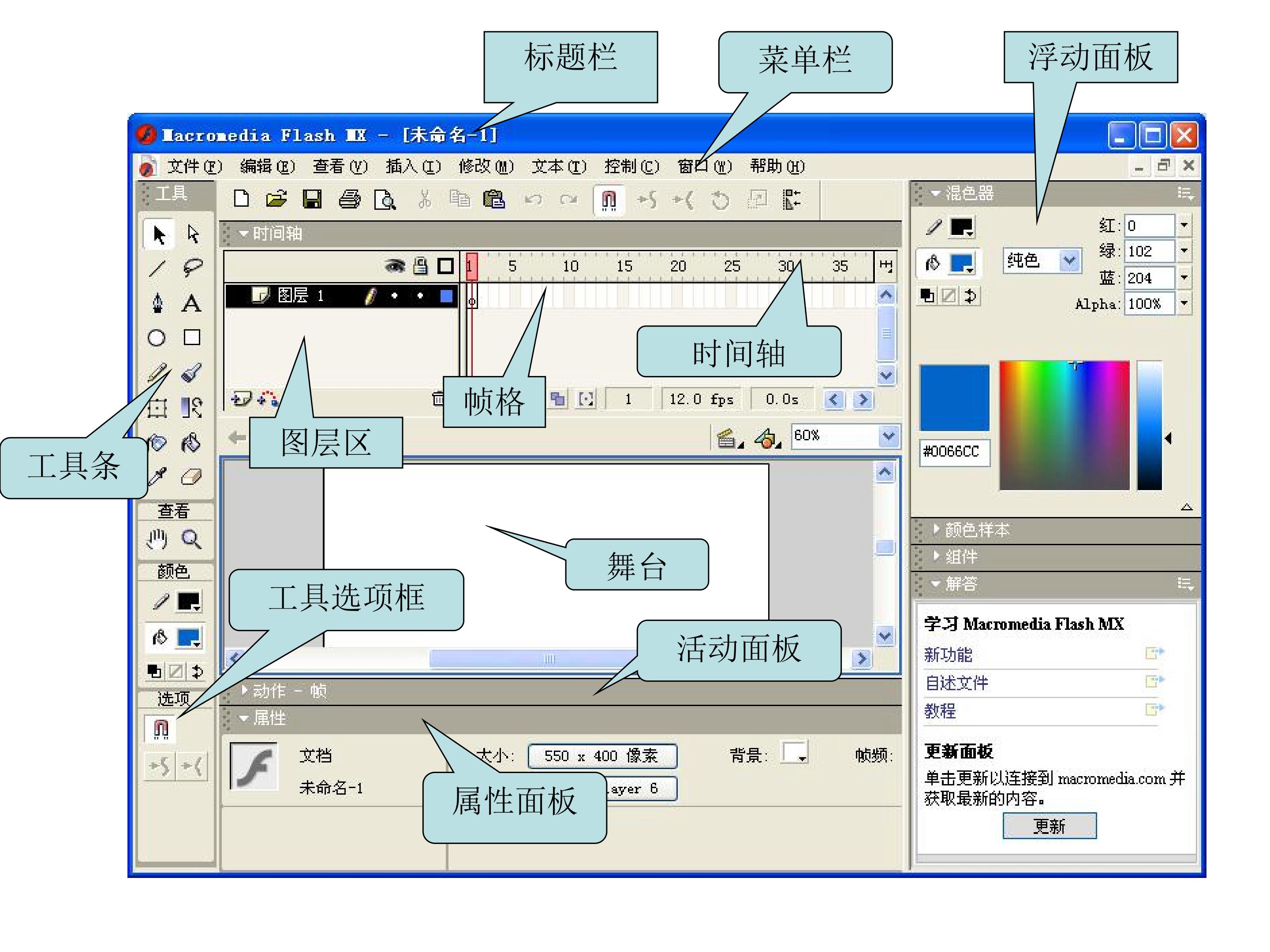Toggle the eye show/hide all layers icon
The width and height of the screenshot is (1270, 952).
(x=394, y=266)
